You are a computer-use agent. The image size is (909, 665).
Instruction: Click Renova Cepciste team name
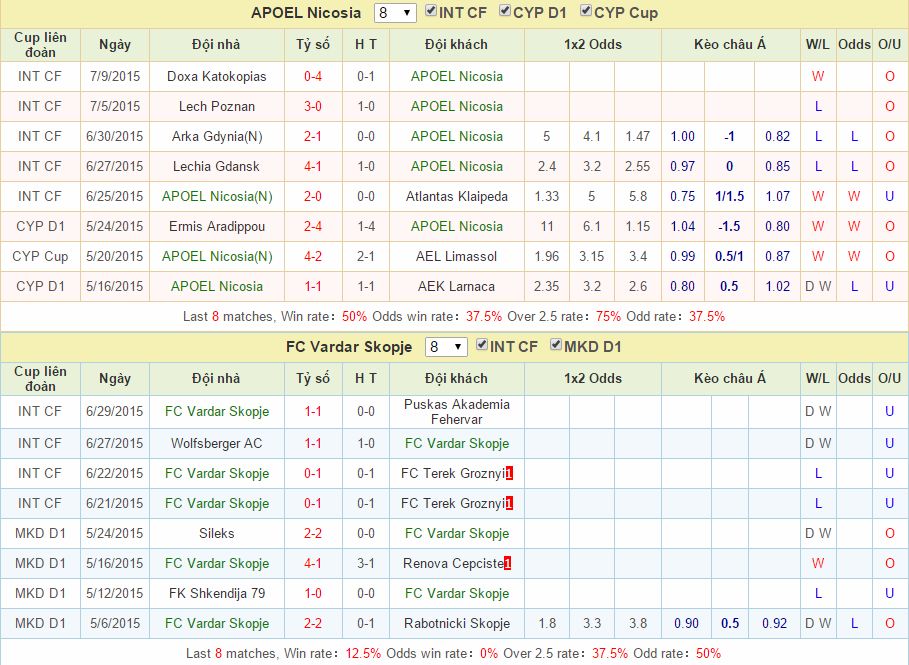click(x=453, y=564)
